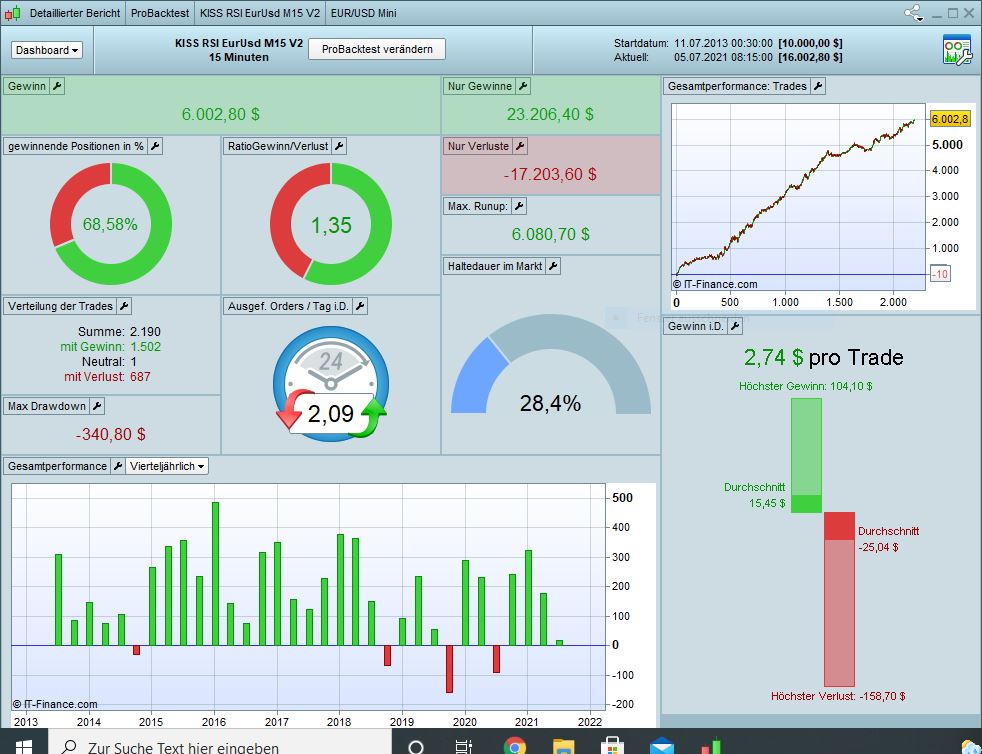Open ProRealTime candlestick icon in taskbar

pos(711,746)
